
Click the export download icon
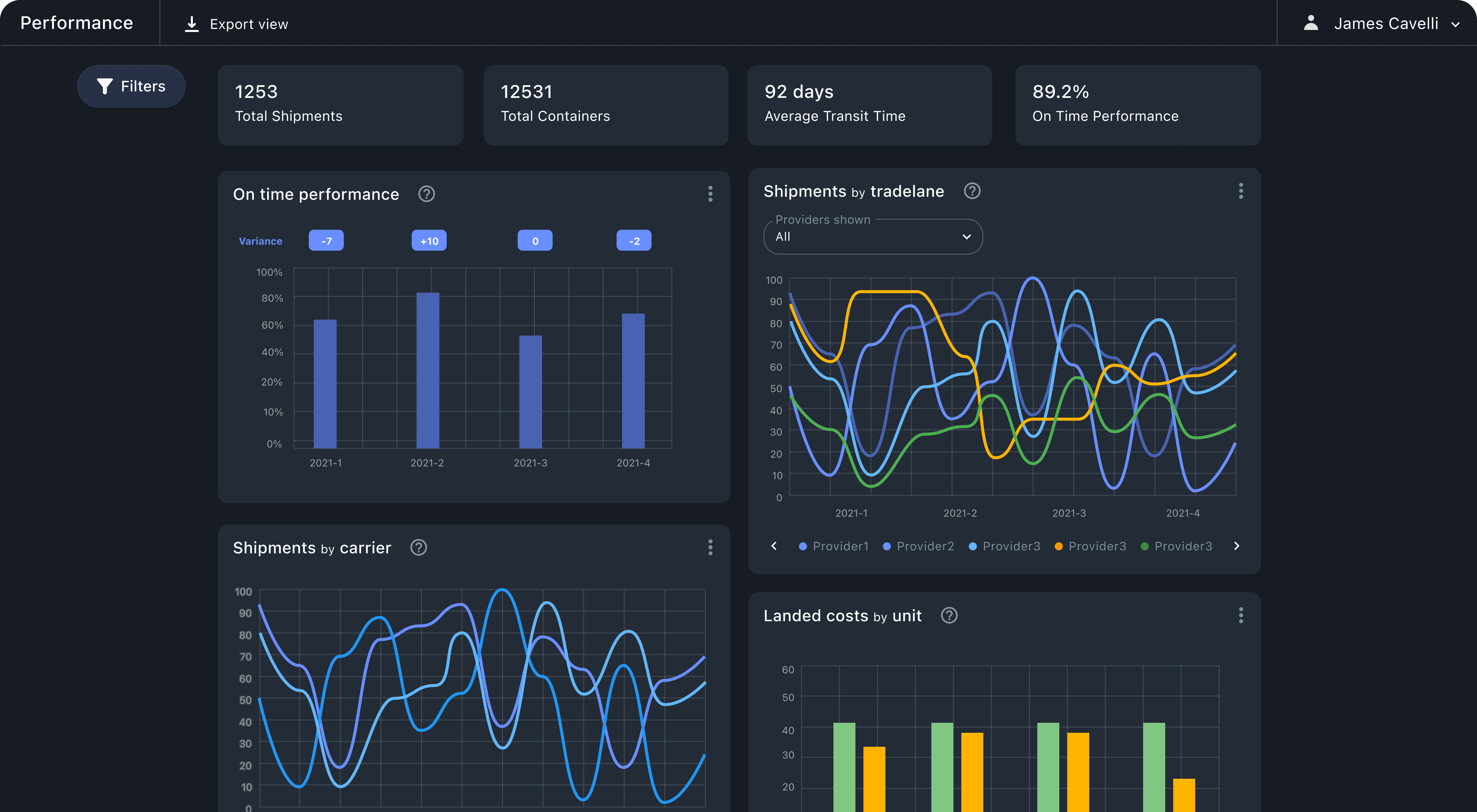[x=192, y=24]
